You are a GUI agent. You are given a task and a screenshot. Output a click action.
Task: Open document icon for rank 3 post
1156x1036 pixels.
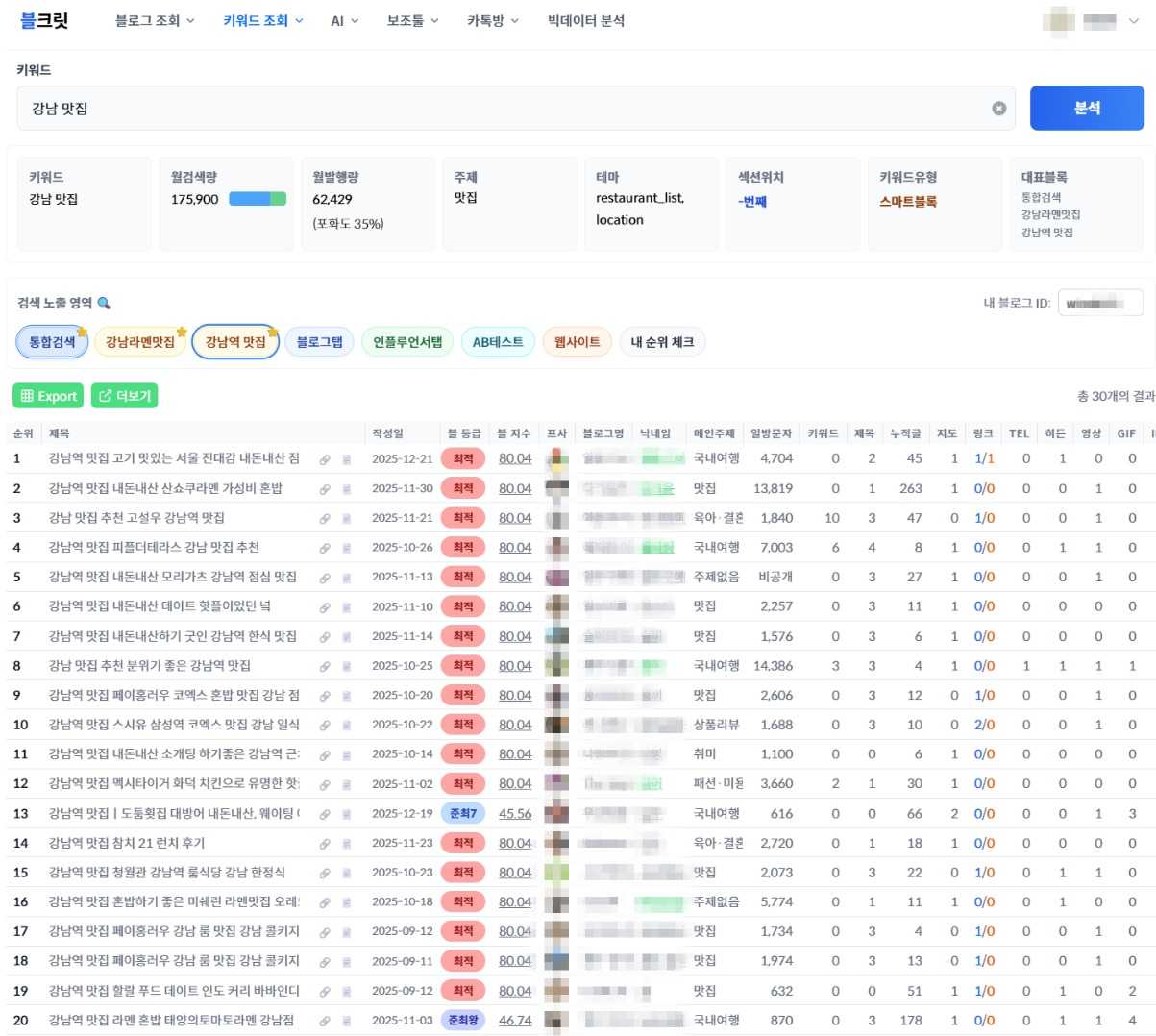tap(347, 519)
